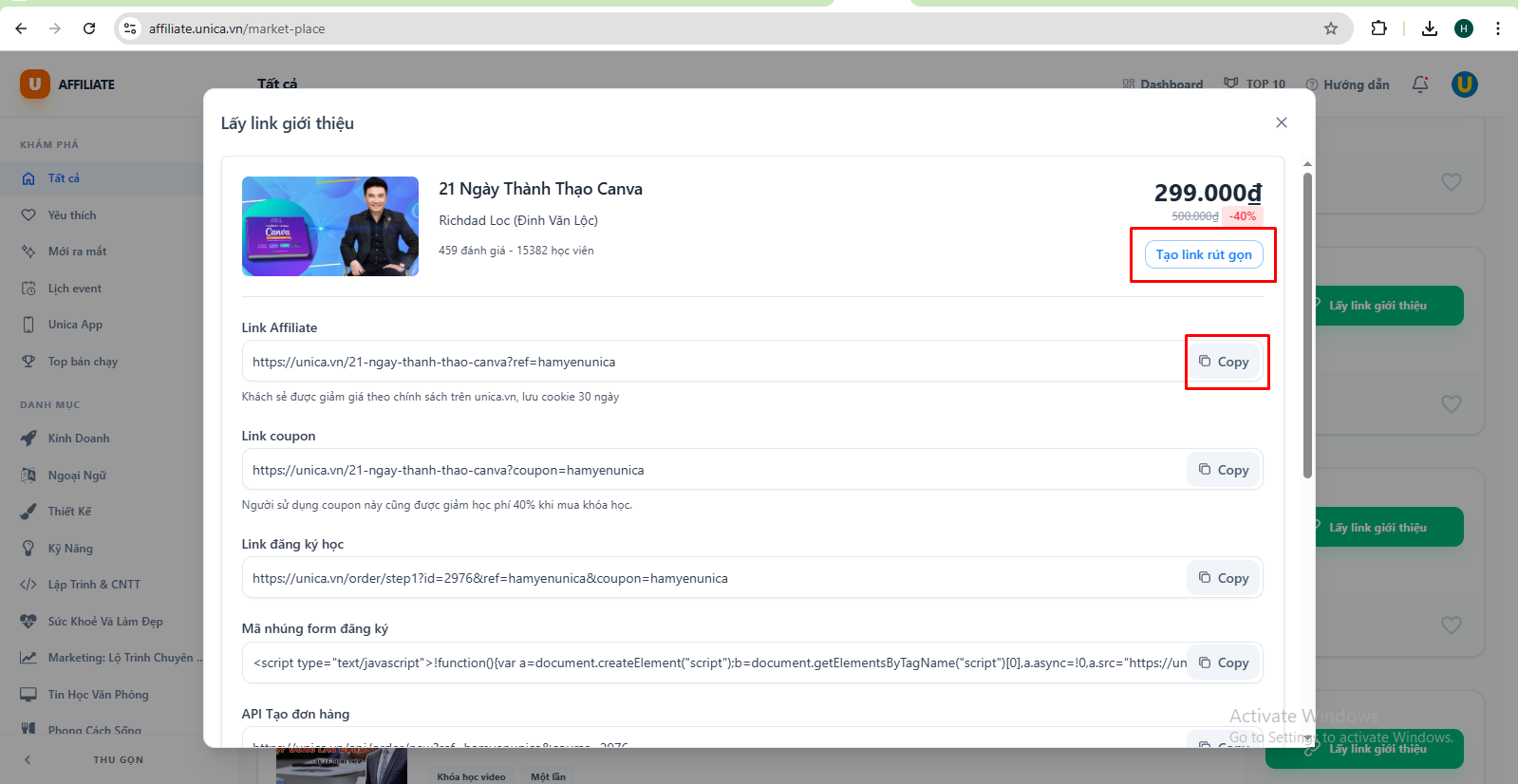Click the dialog's vertical scrollbar
Screen dimensions: 1518x784
tap(1307, 323)
